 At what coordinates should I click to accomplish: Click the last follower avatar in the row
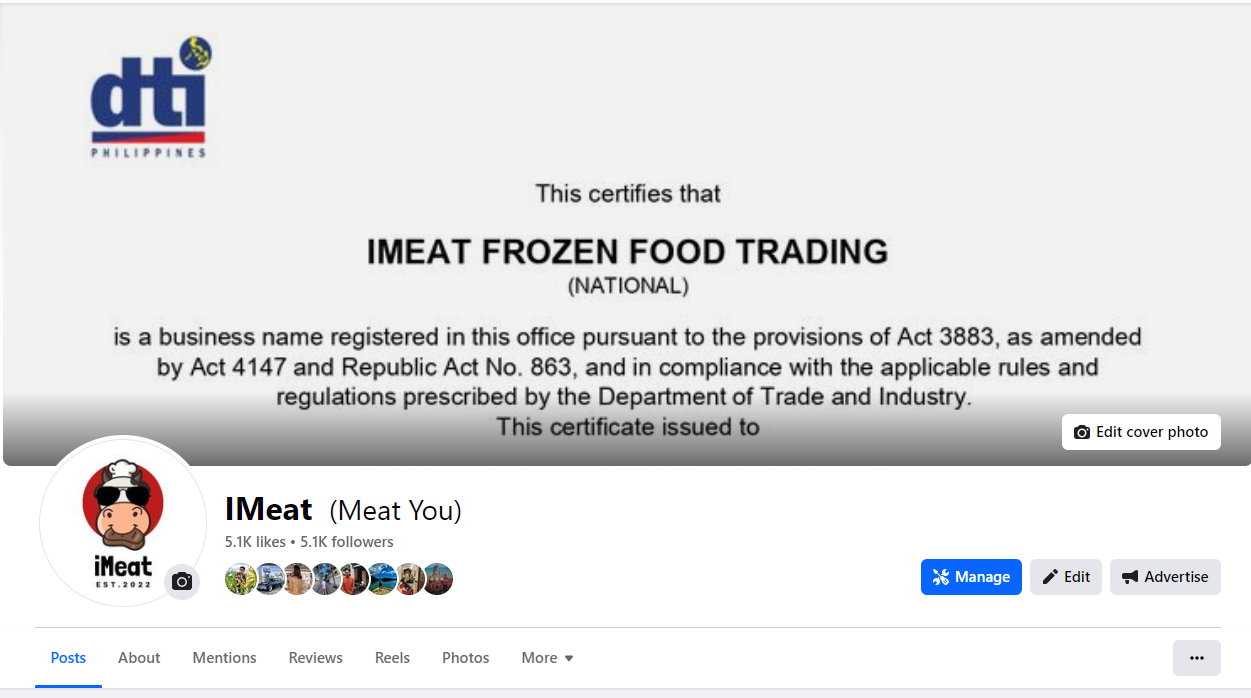[438, 579]
